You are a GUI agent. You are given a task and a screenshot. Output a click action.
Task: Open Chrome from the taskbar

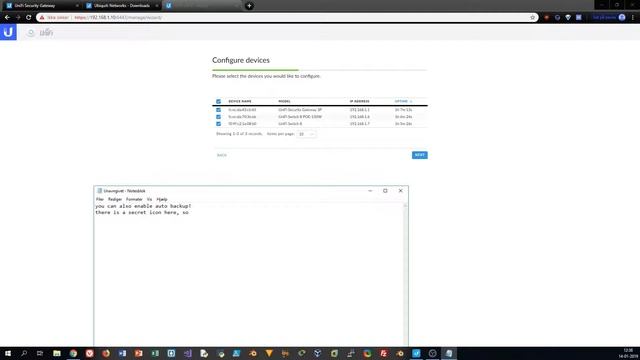click(73, 353)
